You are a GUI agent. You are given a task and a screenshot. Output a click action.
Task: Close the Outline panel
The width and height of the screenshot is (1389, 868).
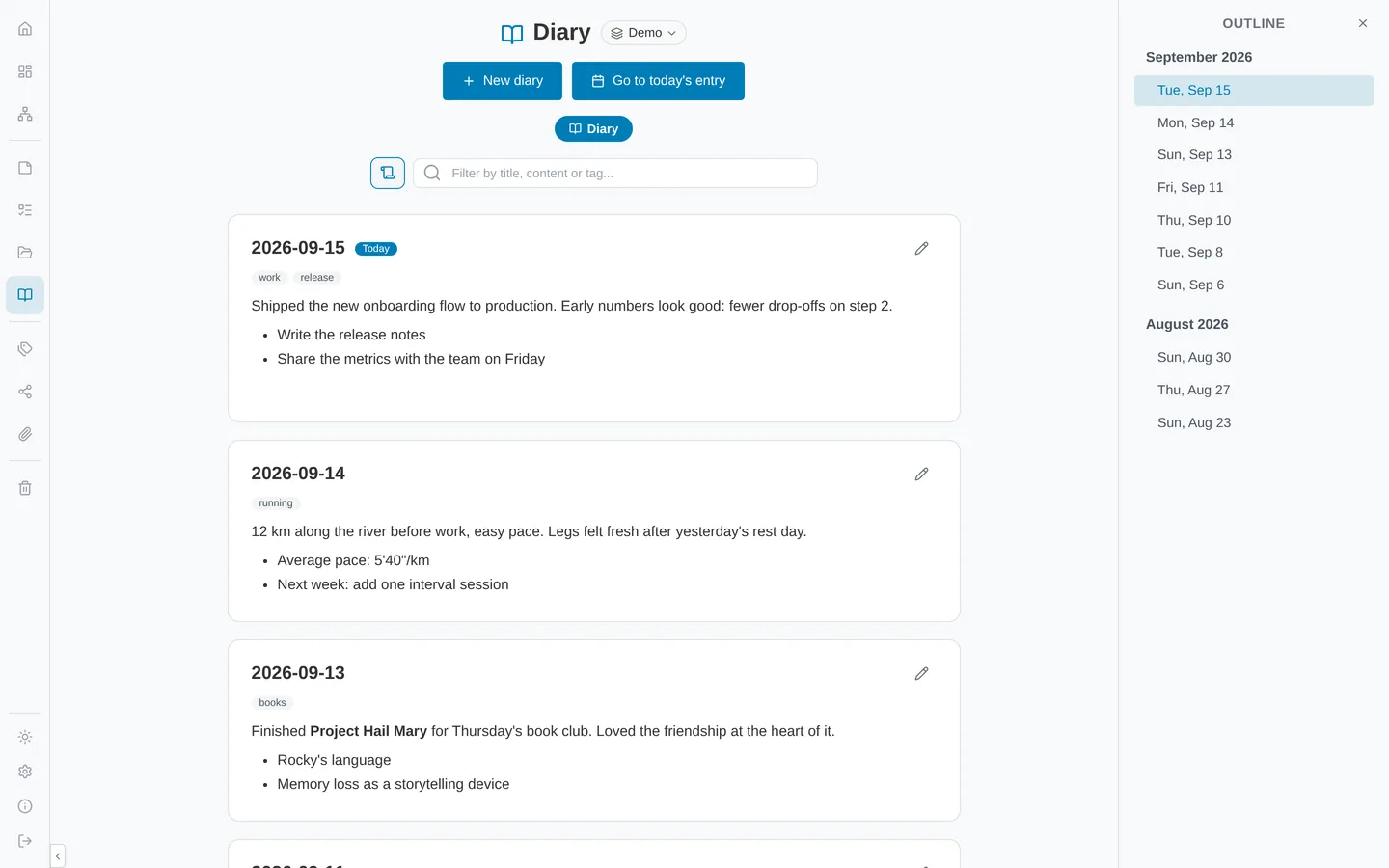(1363, 23)
